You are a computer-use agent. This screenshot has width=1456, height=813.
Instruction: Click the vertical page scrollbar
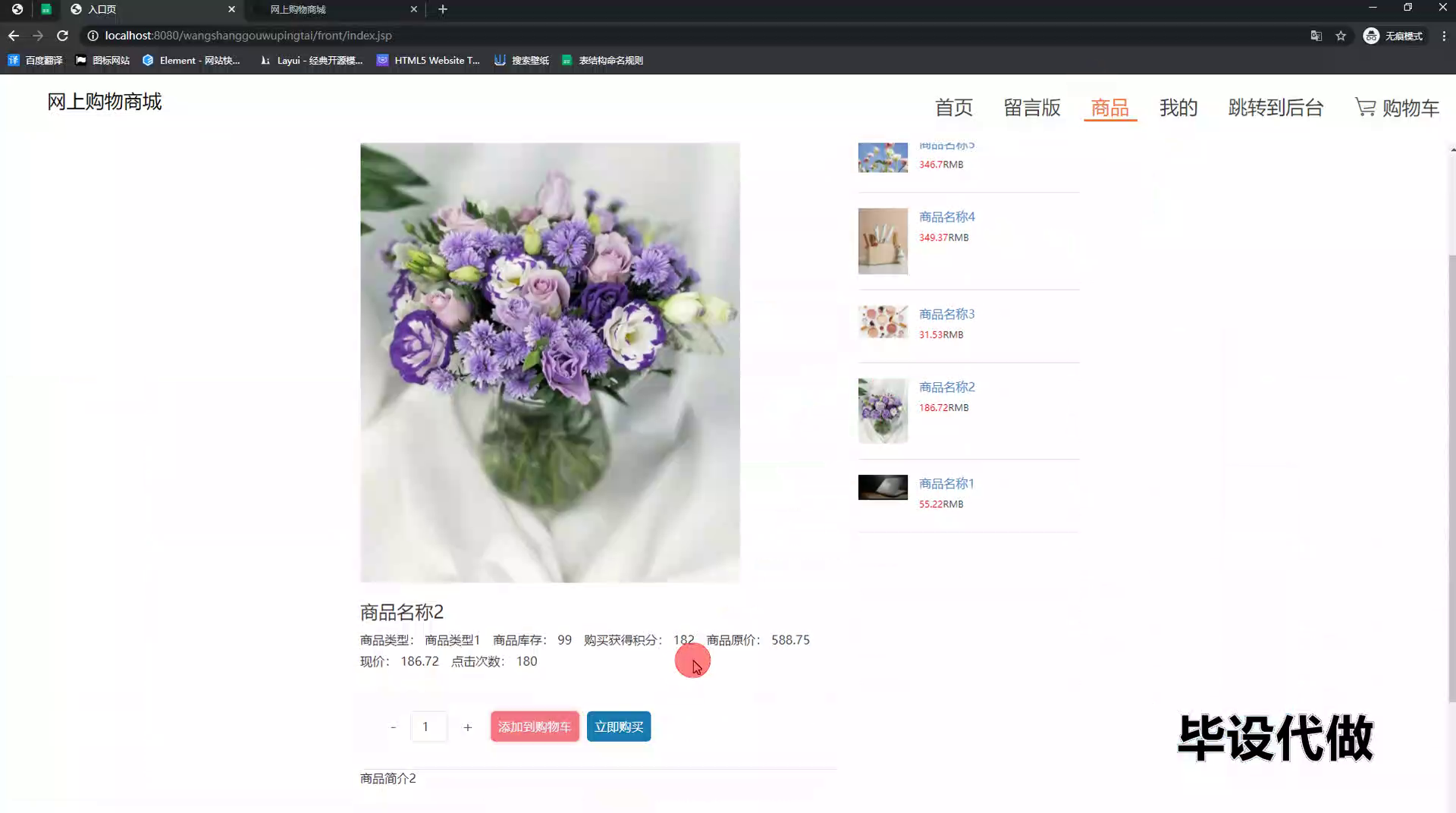click(1451, 478)
